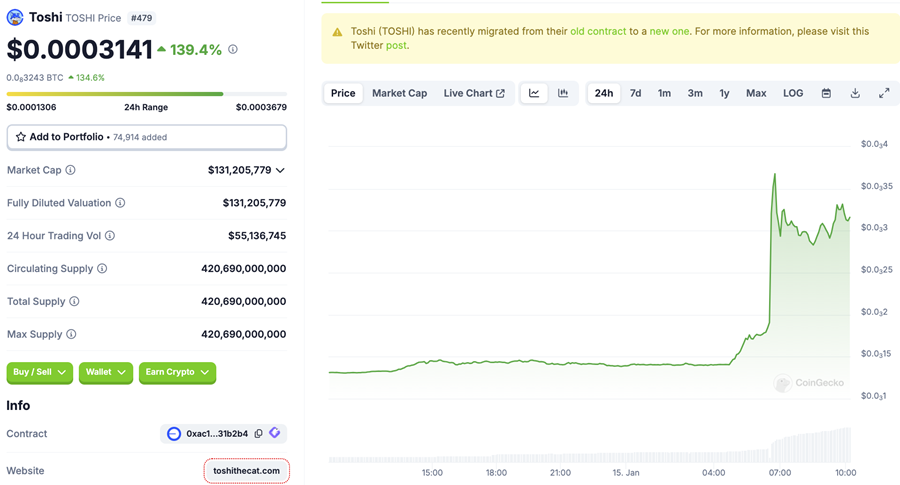Open the Live Chart external tab
Screen dimensions: 900x485
pyautogui.click(x=474, y=93)
